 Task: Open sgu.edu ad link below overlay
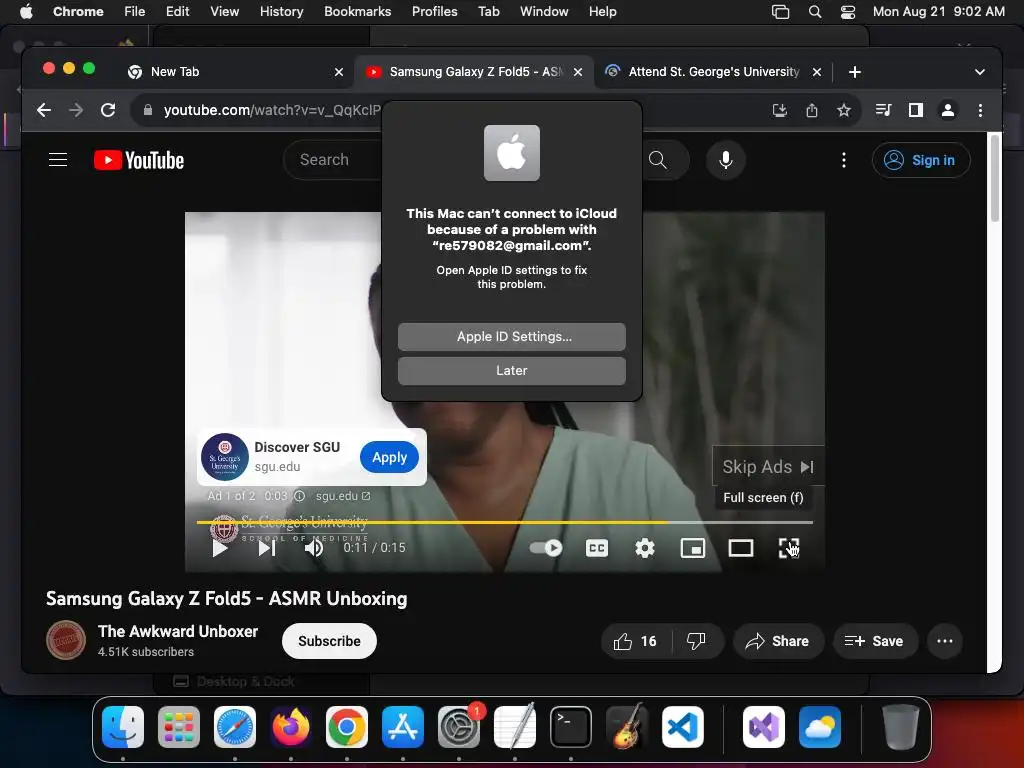pyautogui.click(x=343, y=496)
